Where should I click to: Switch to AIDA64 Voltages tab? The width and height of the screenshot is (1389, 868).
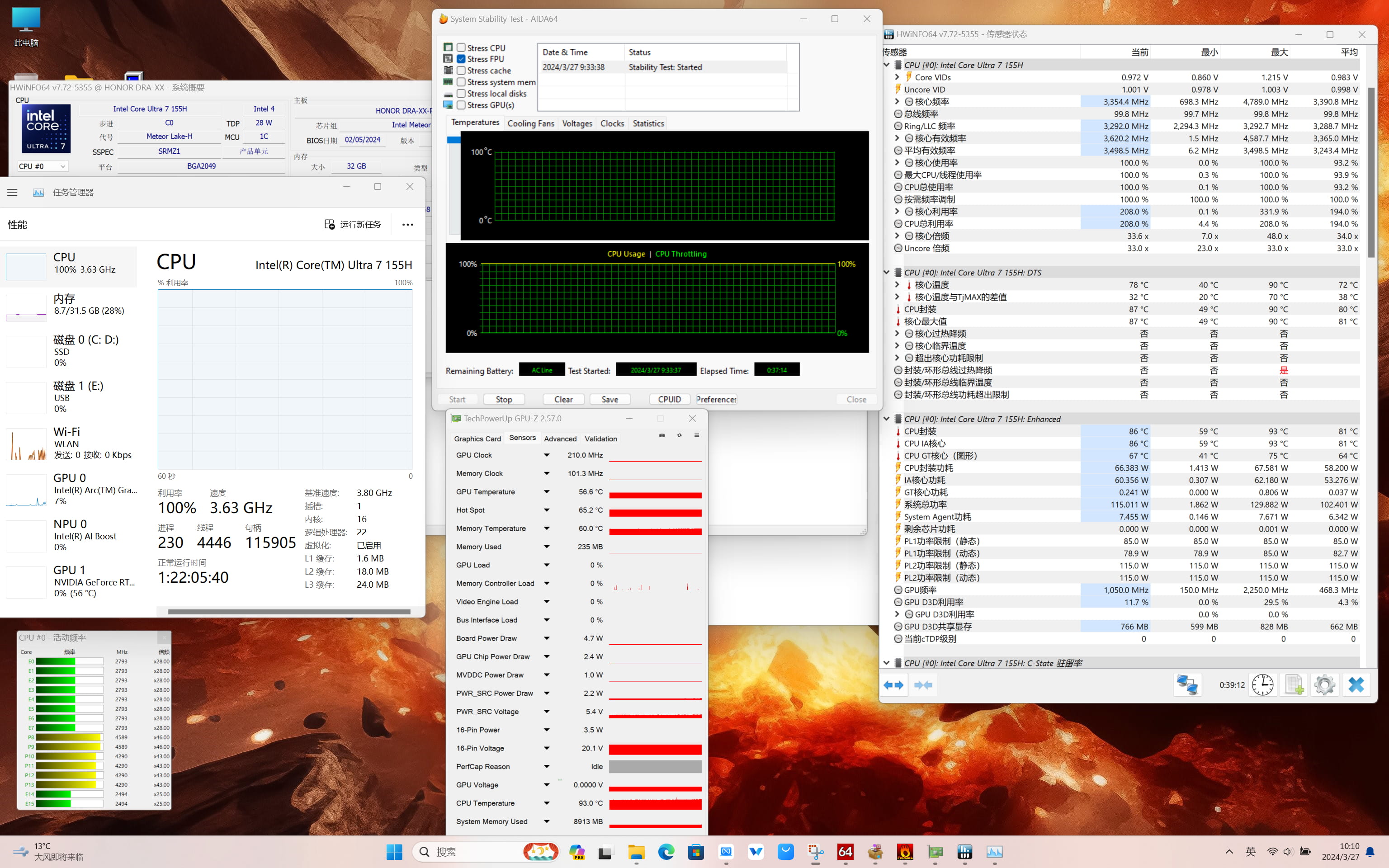point(577,123)
